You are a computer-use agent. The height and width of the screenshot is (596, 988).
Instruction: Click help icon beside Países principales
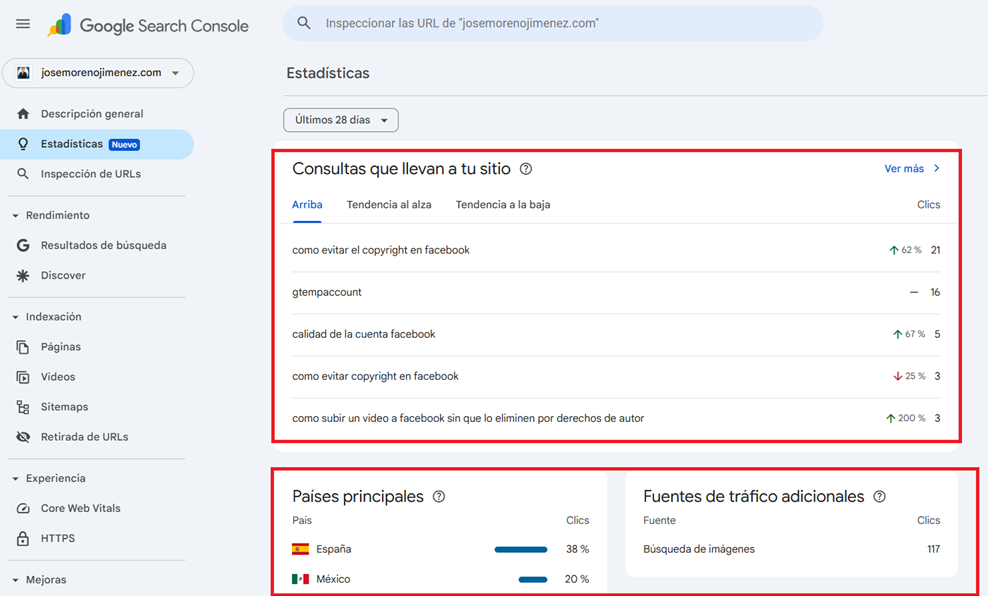point(439,496)
